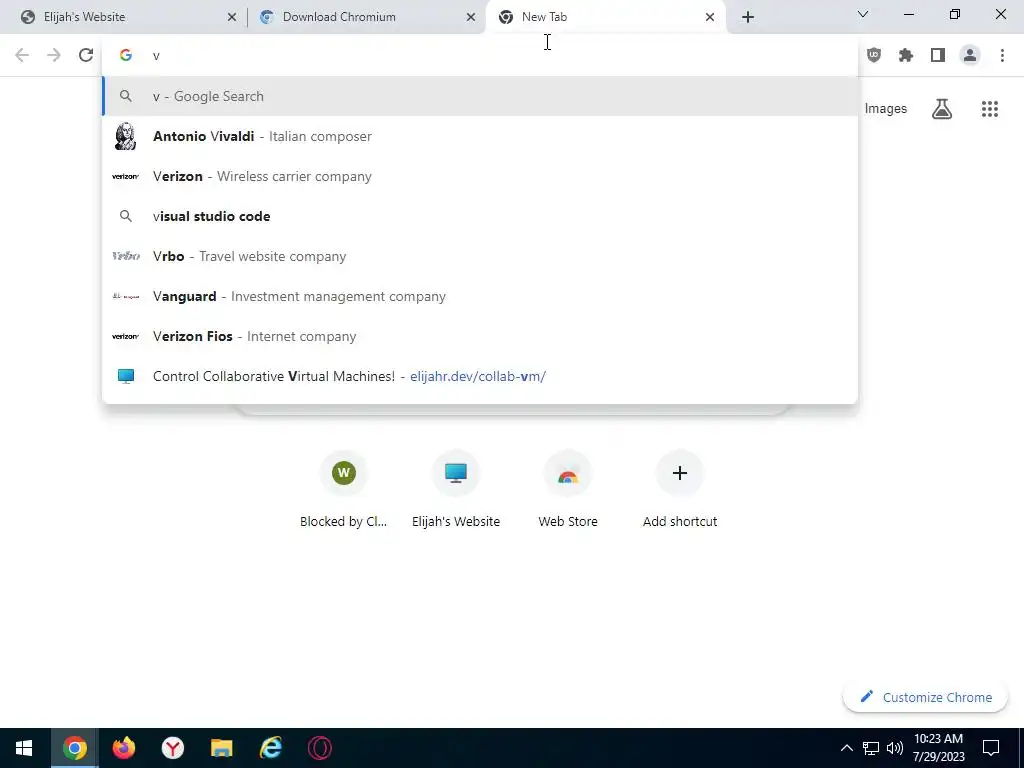Open the uBlock shield extension icon

click(x=874, y=56)
